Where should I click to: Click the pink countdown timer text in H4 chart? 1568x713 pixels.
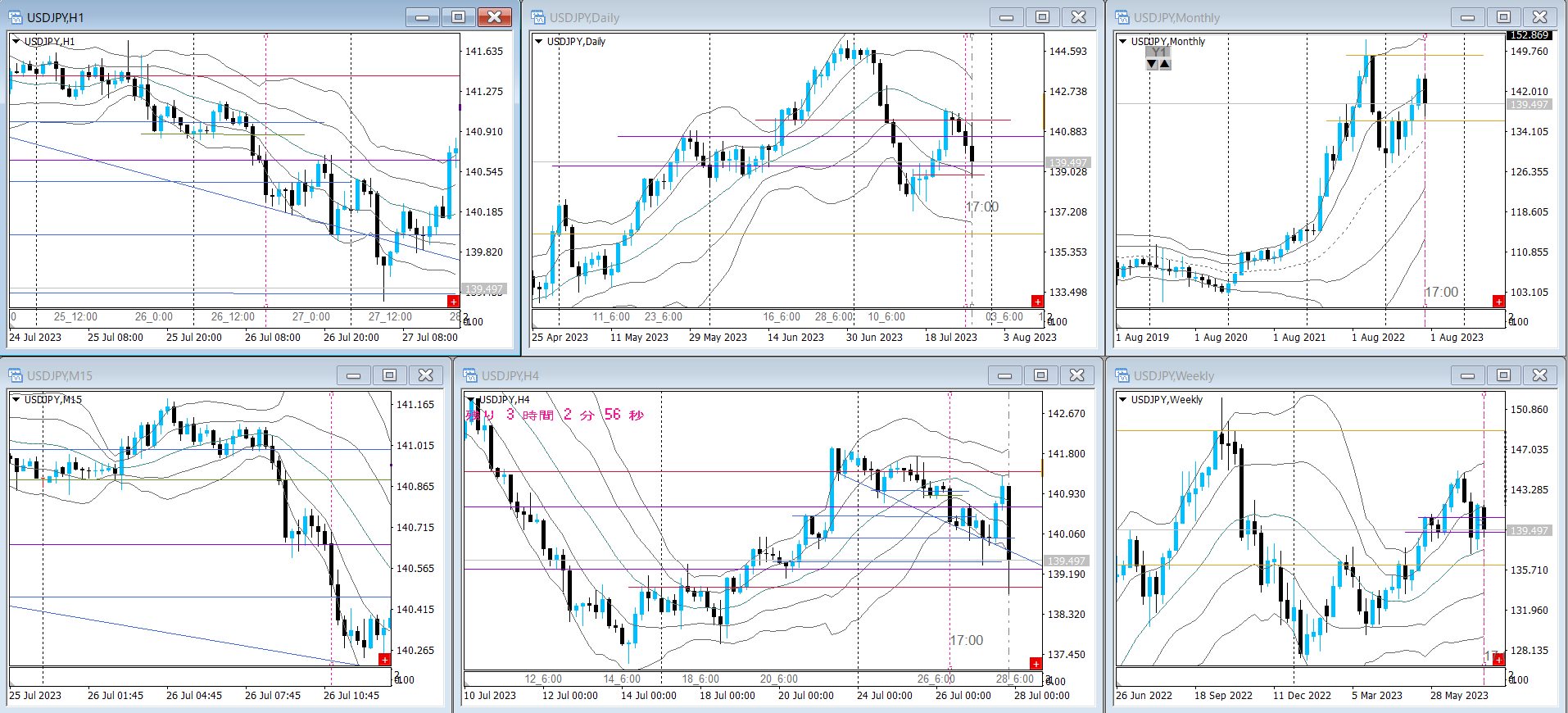[x=555, y=415]
